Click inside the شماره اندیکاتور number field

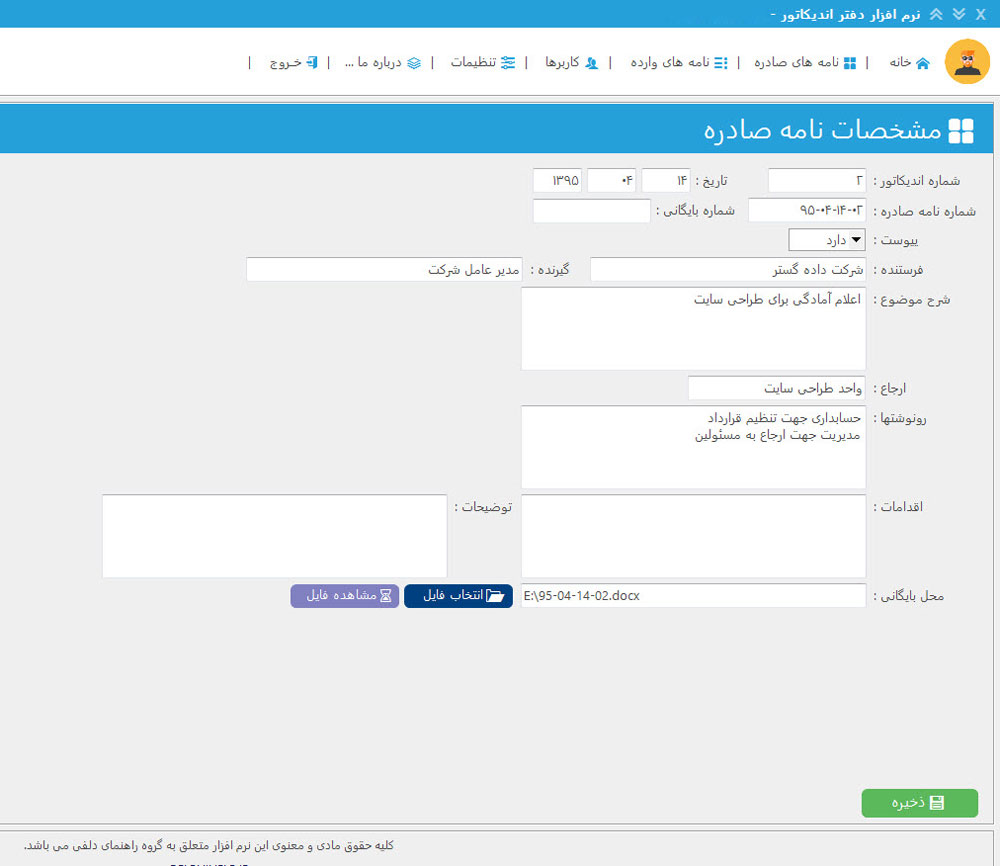pyautogui.click(x=817, y=181)
